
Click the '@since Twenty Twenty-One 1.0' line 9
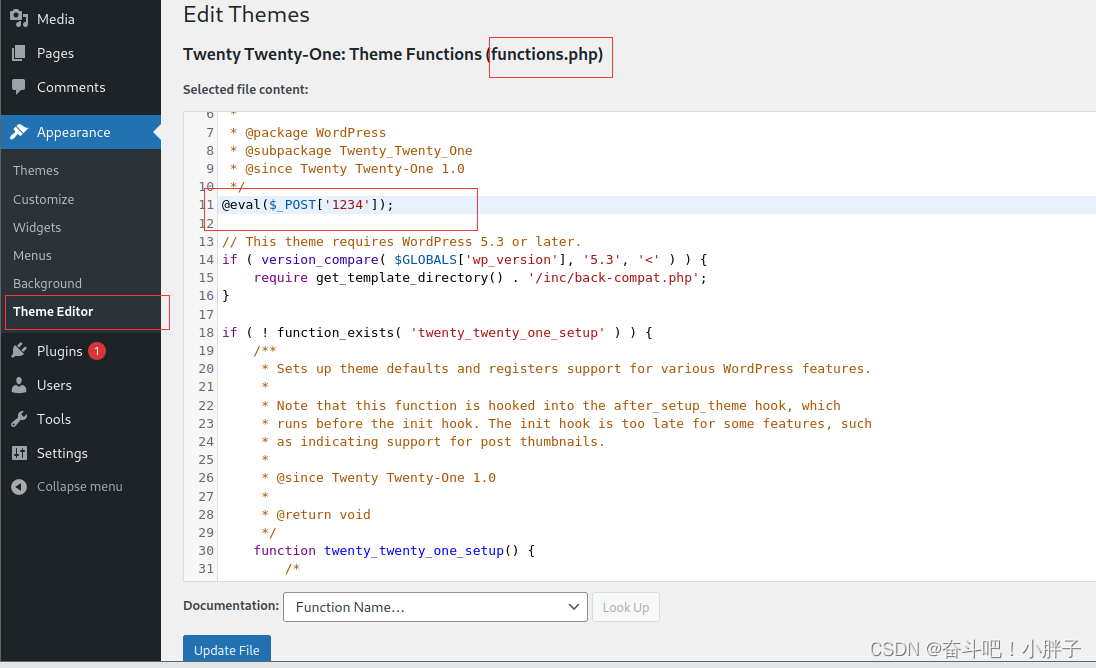coord(347,169)
